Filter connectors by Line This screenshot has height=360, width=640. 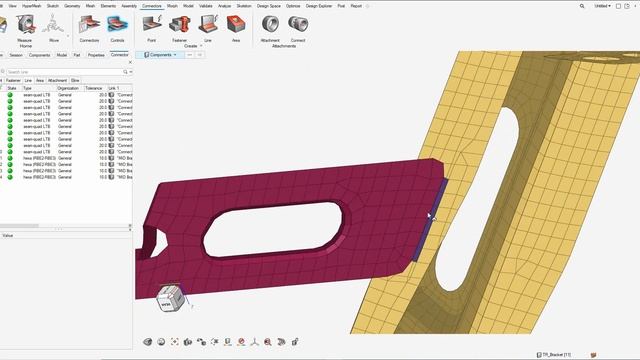[28, 80]
